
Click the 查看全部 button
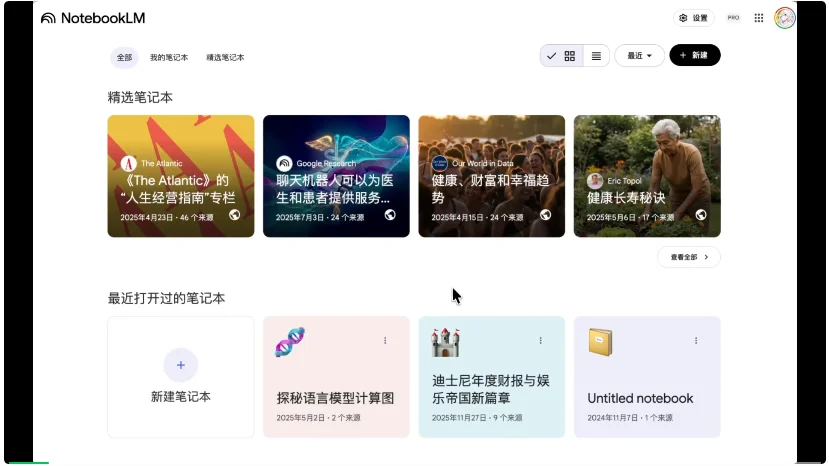point(689,257)
